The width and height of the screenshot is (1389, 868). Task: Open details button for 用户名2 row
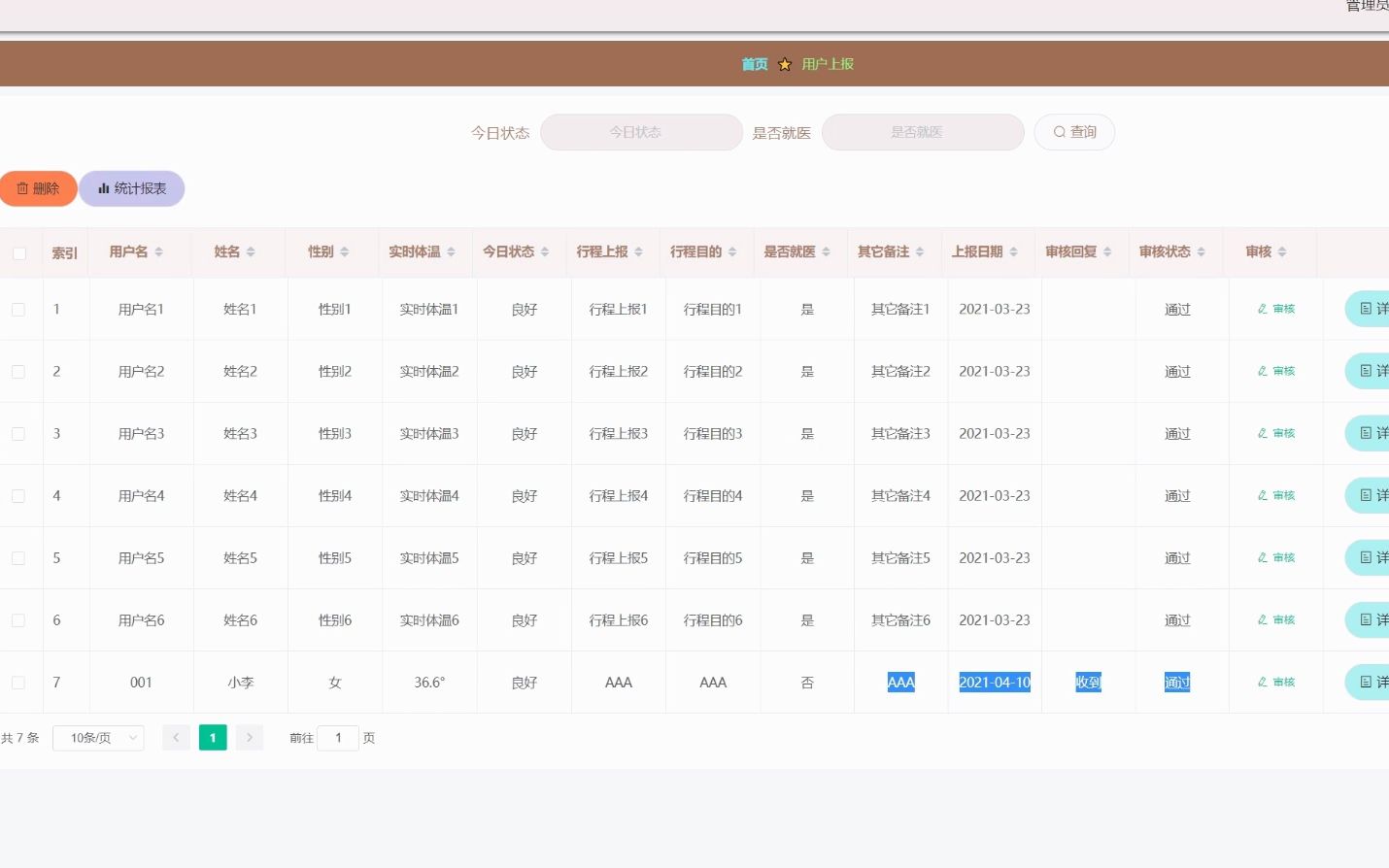[1369, 371]
